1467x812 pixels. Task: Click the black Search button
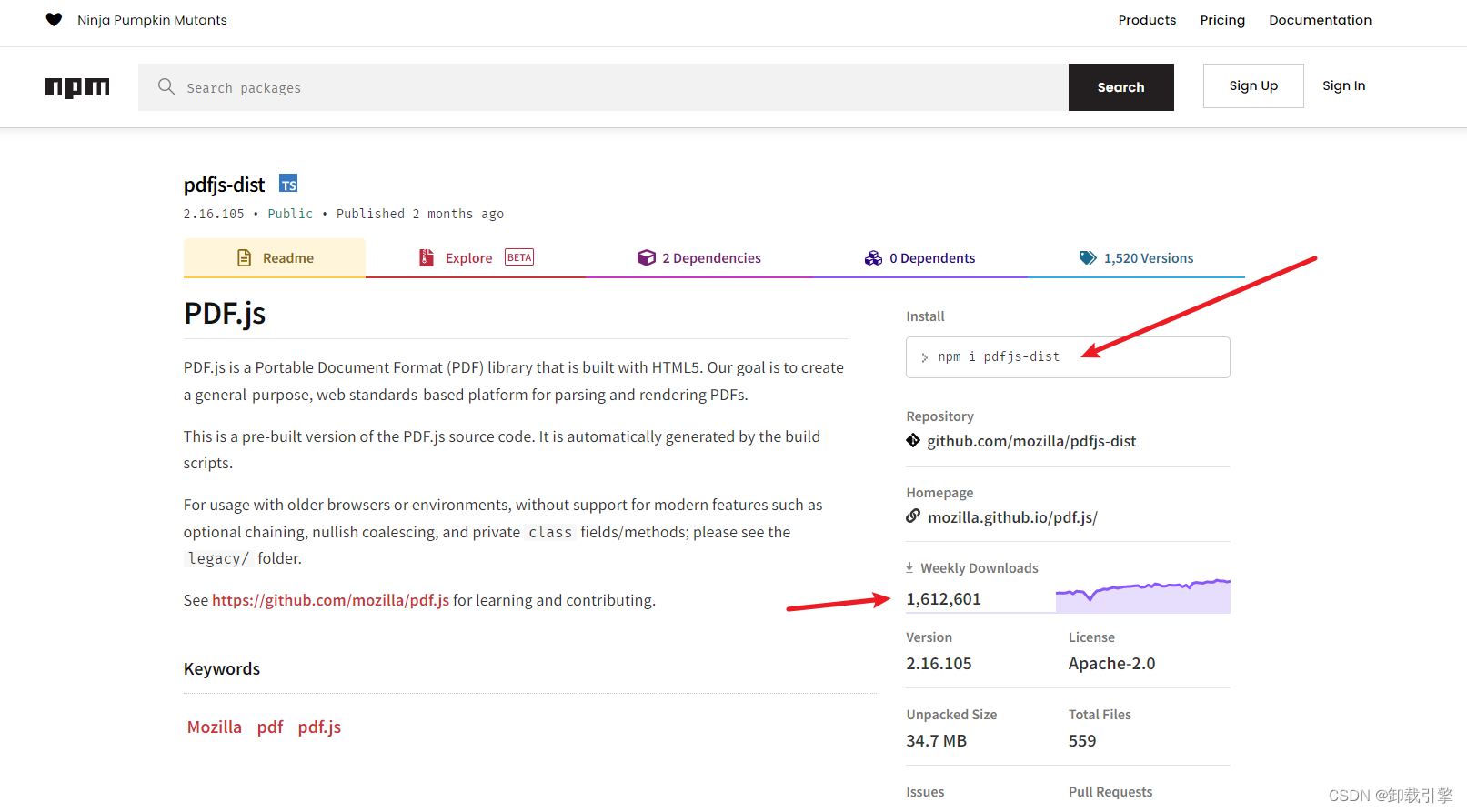pos(1120,87)
